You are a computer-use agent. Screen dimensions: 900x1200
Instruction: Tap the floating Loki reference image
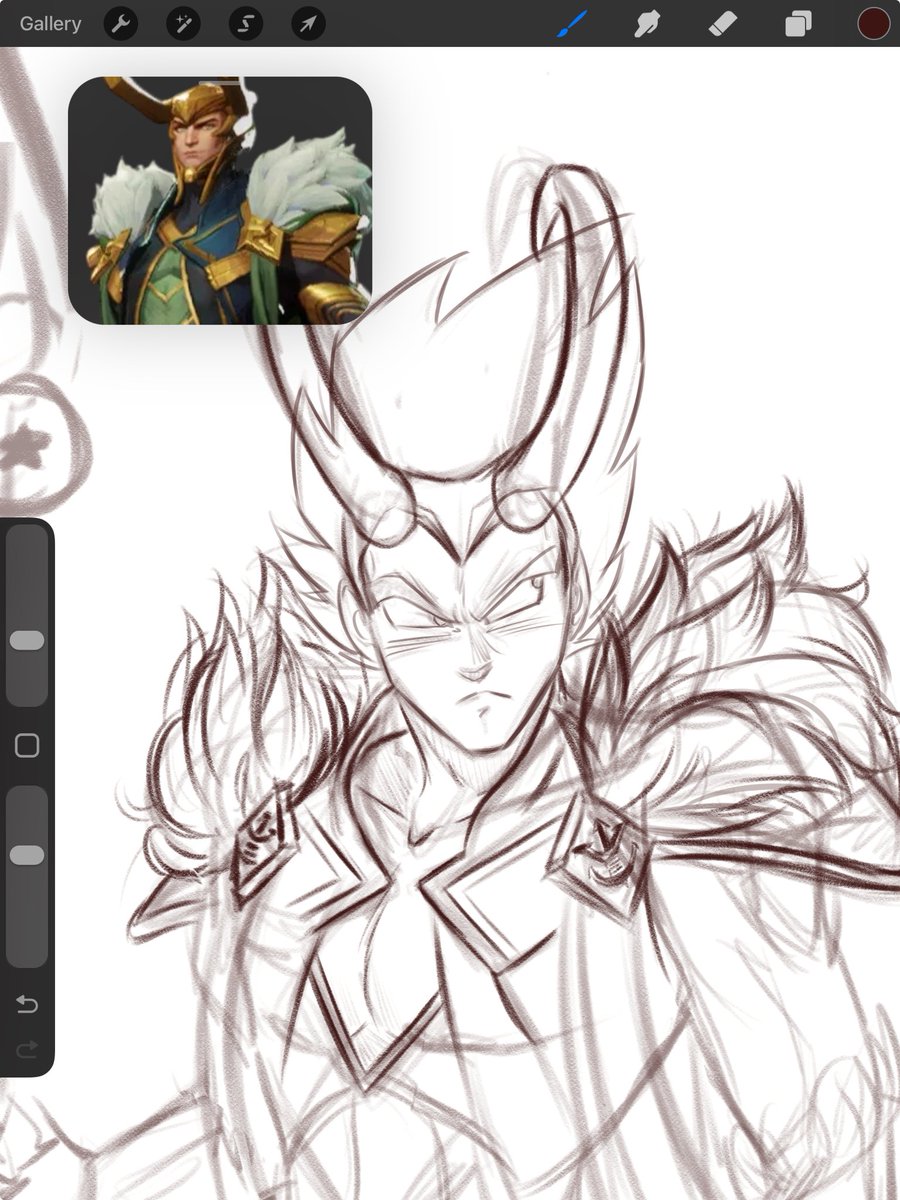220,200
